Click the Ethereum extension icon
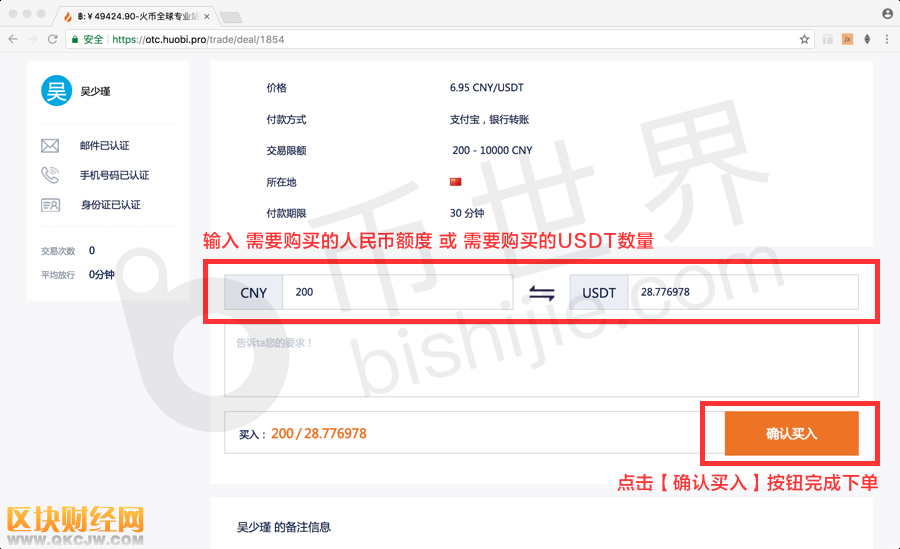This screenshot has height=549, width=900. click(x=867, y=39)
